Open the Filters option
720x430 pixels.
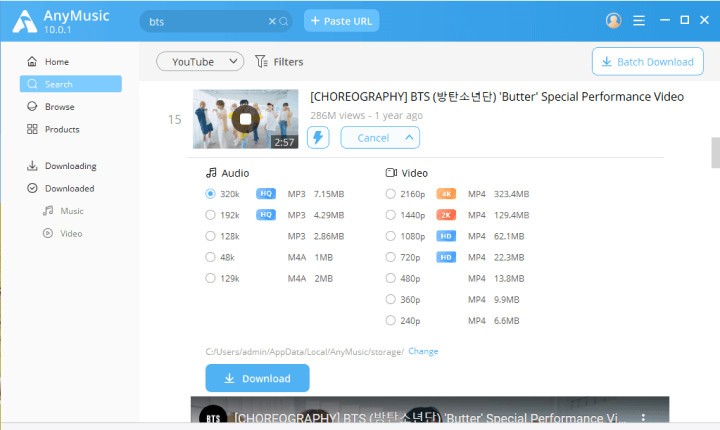(279, 62)
